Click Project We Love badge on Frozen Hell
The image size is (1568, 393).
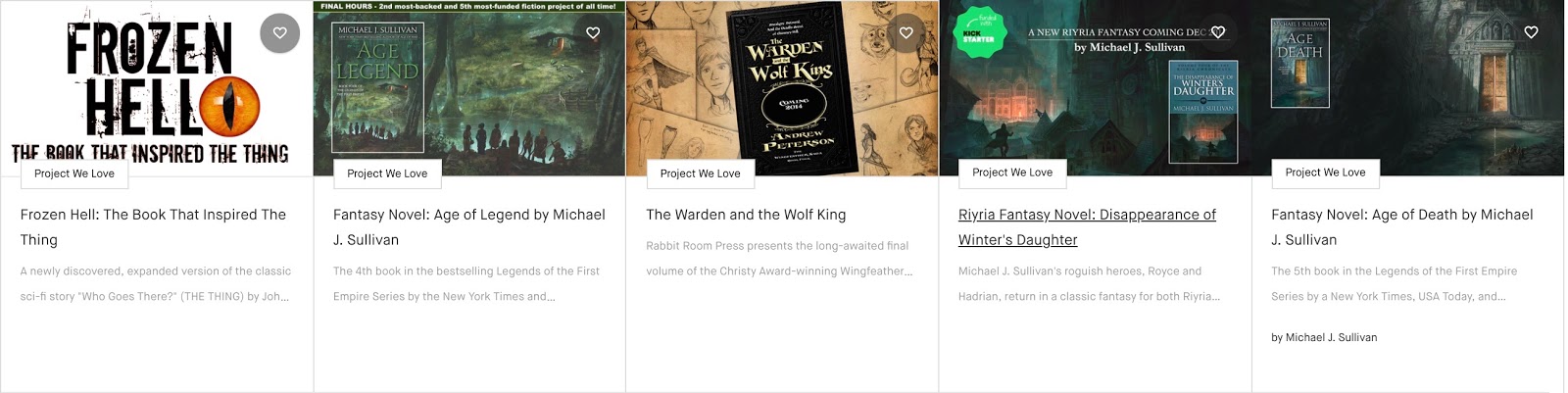point(74,173)
